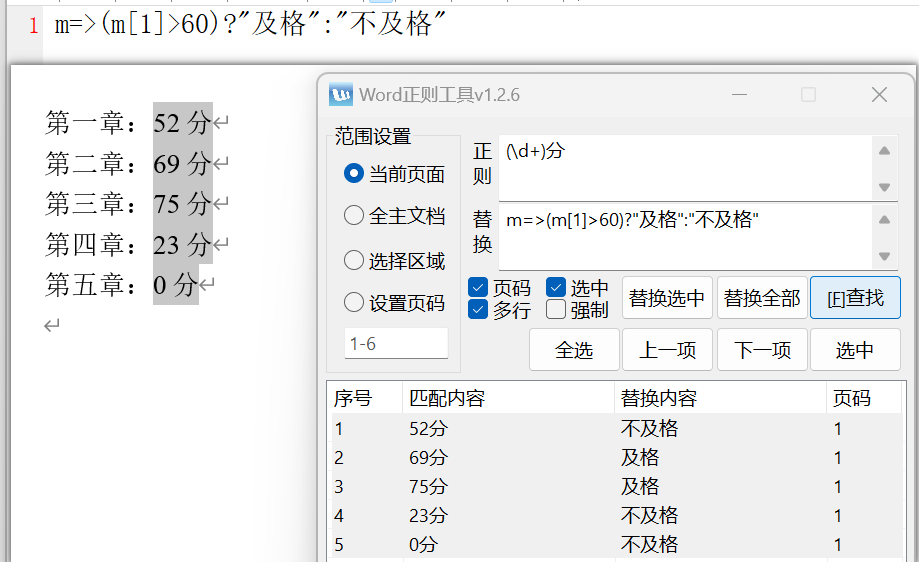Go to previous match with 上一项
The image size is (919, 562).
667,350
